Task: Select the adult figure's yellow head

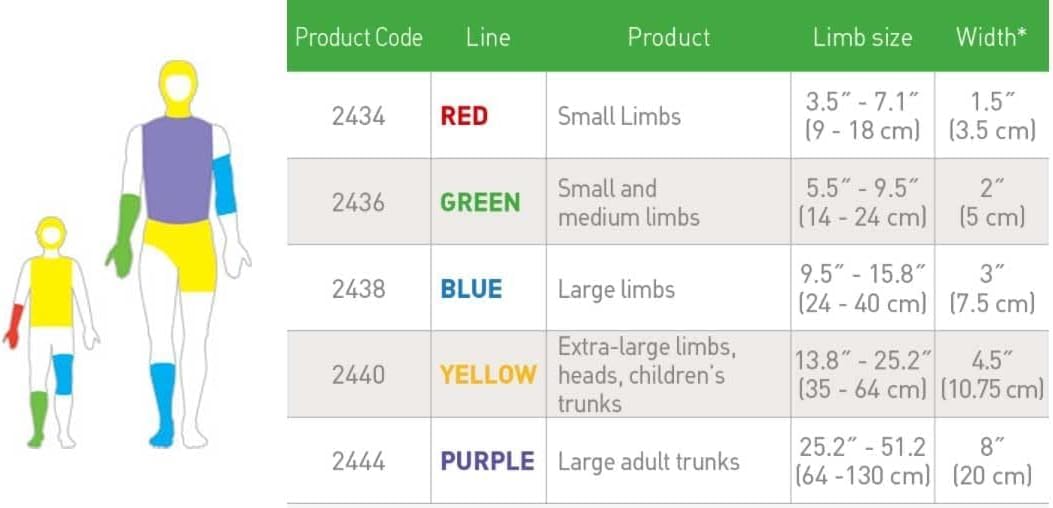Action: tap(178, 88)
